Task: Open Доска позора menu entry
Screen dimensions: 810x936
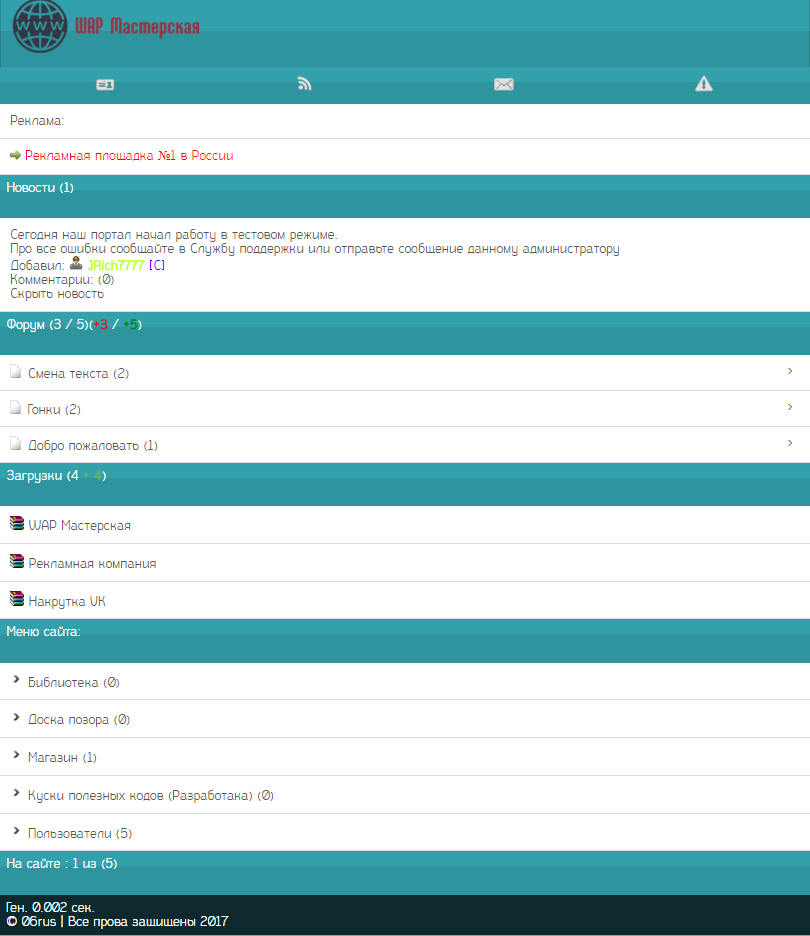Action: (78, 720)
